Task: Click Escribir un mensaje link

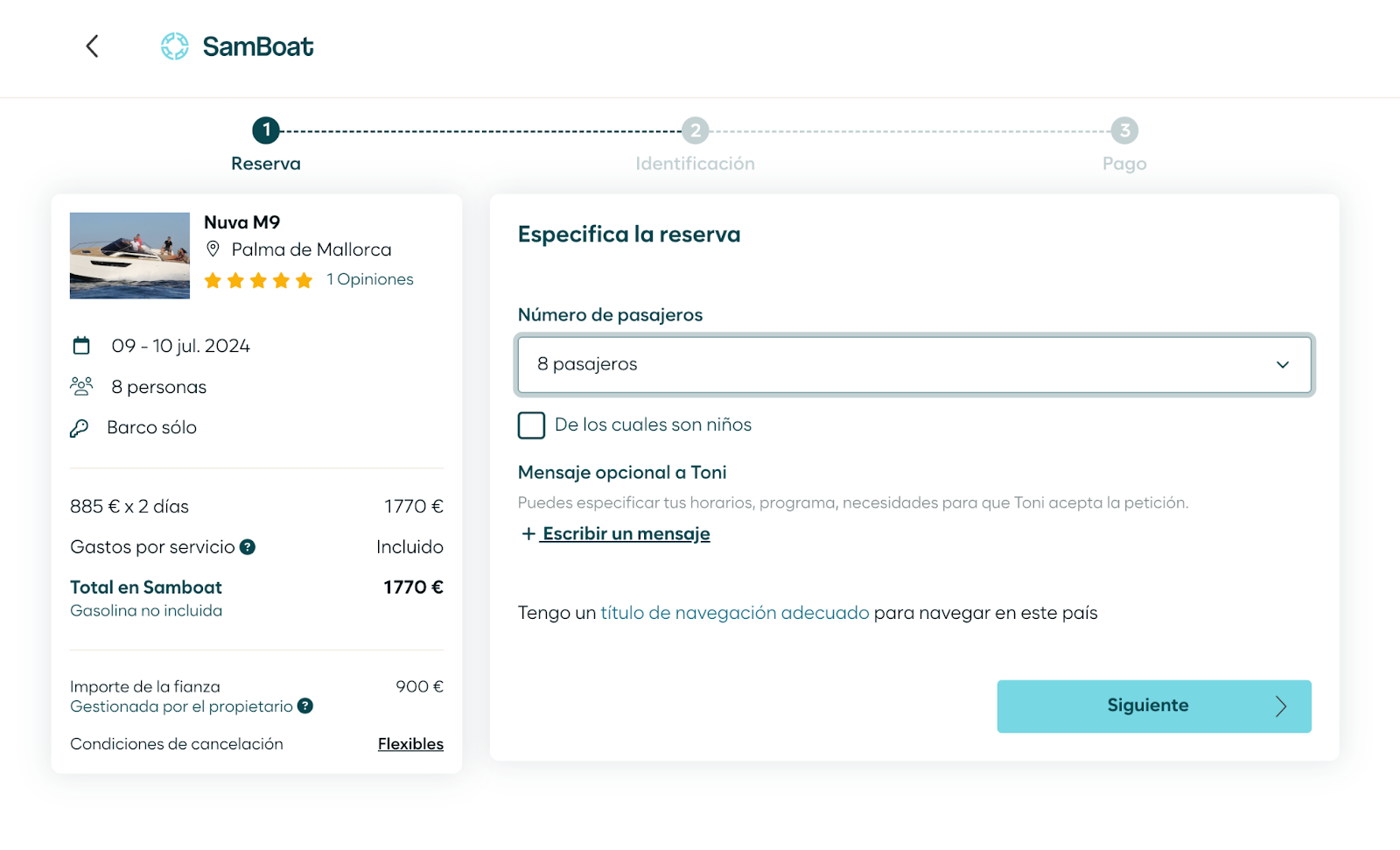Action: point(626,534)
